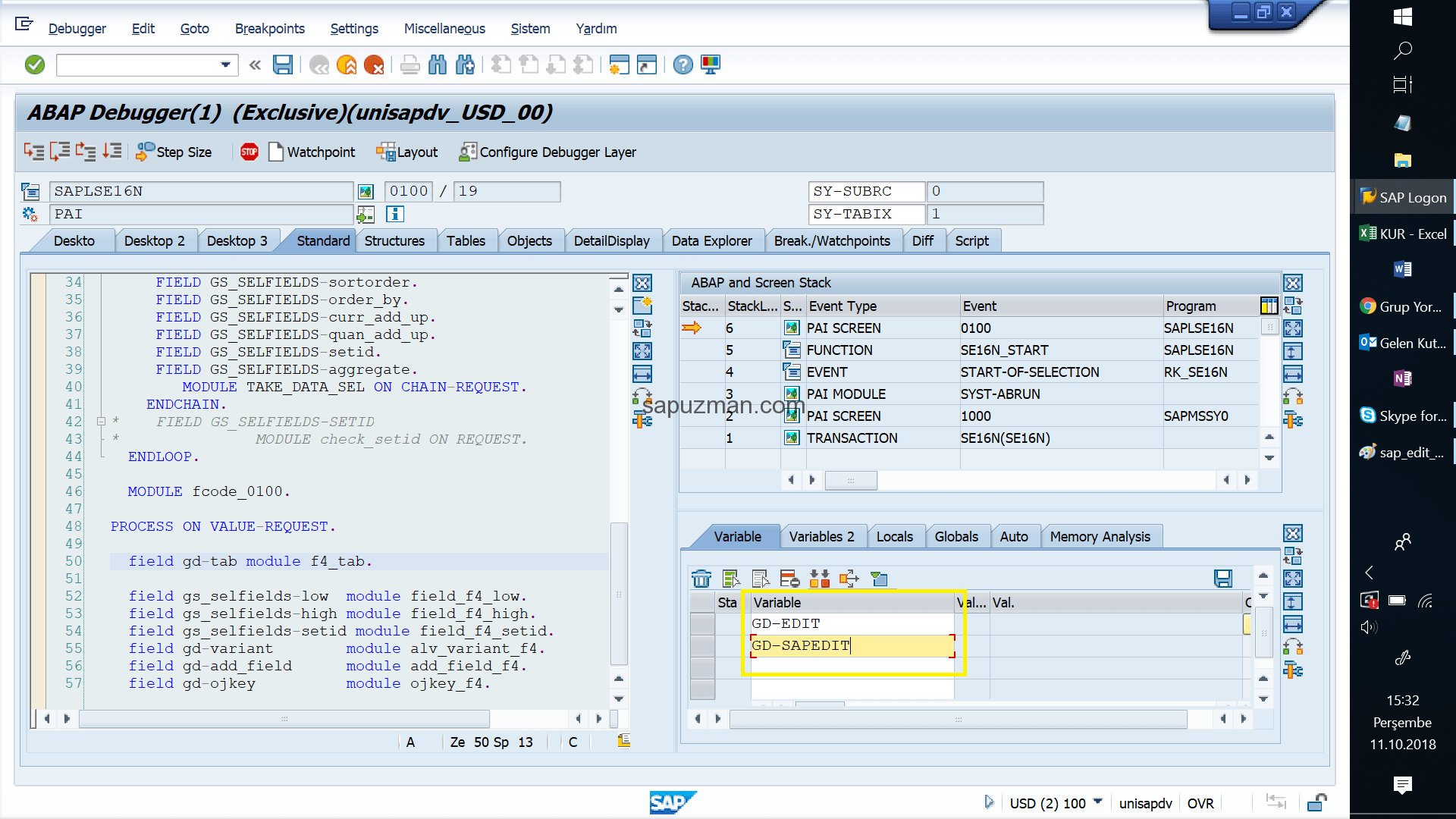Switch to the Locals tab
The height and width of the screenshot is (819, 1456).
tap(894, 537)
